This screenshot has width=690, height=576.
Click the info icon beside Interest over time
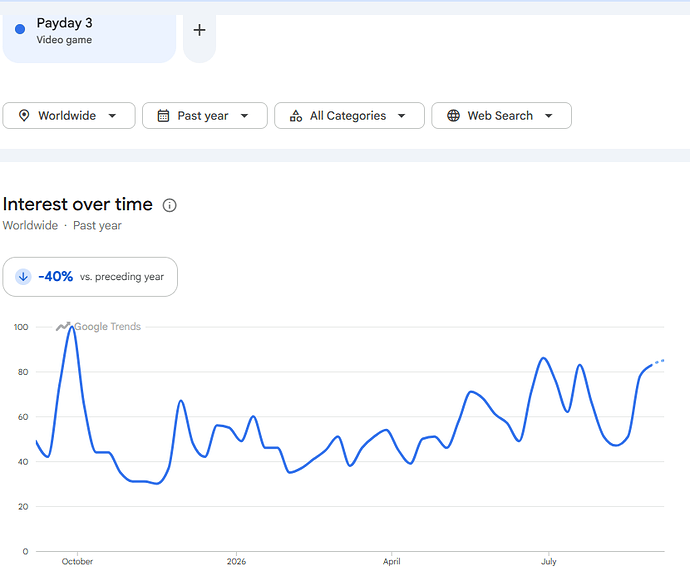pyautogui.click(x=169, y=205)
